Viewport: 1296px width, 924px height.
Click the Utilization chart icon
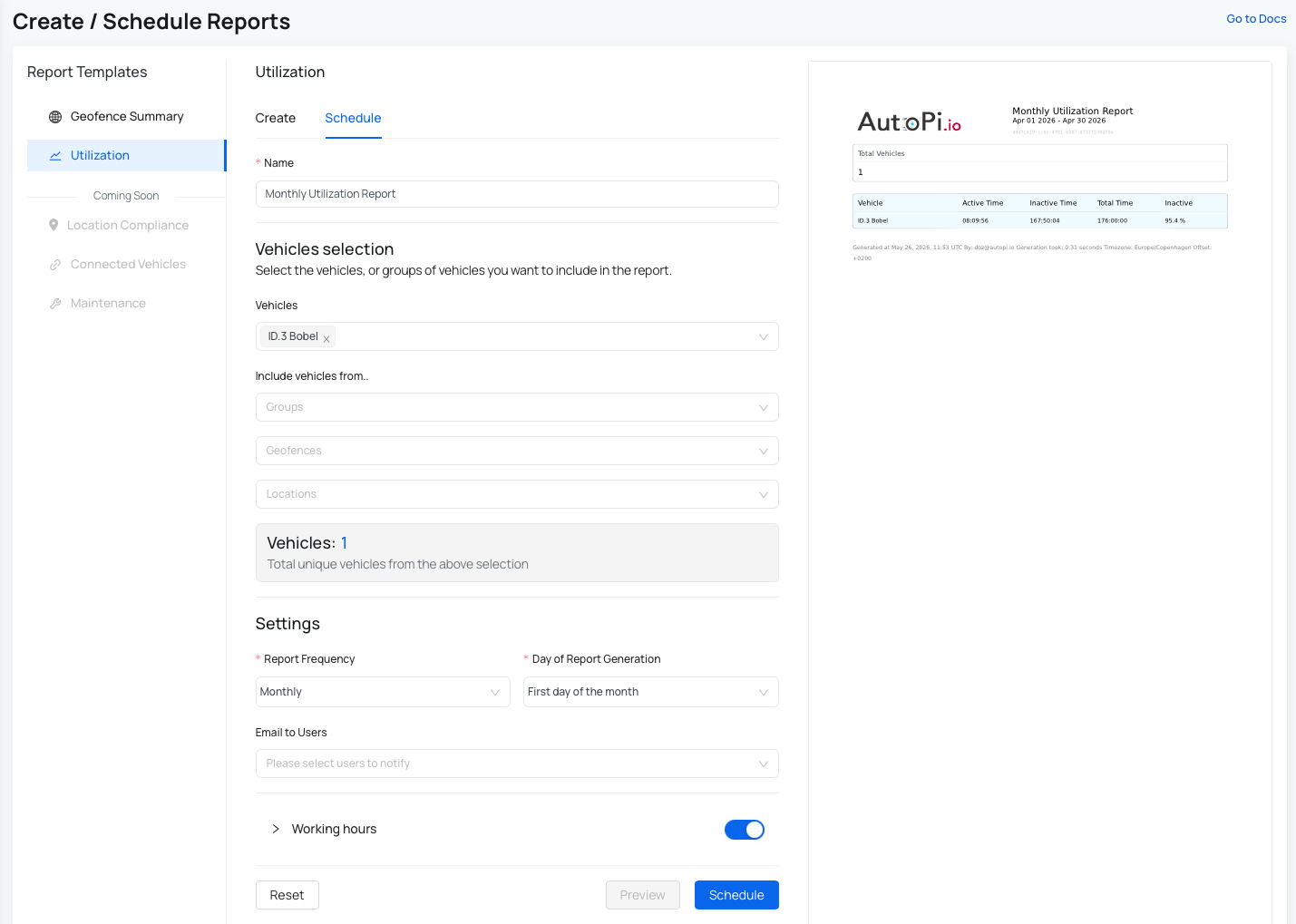point(55,156)
